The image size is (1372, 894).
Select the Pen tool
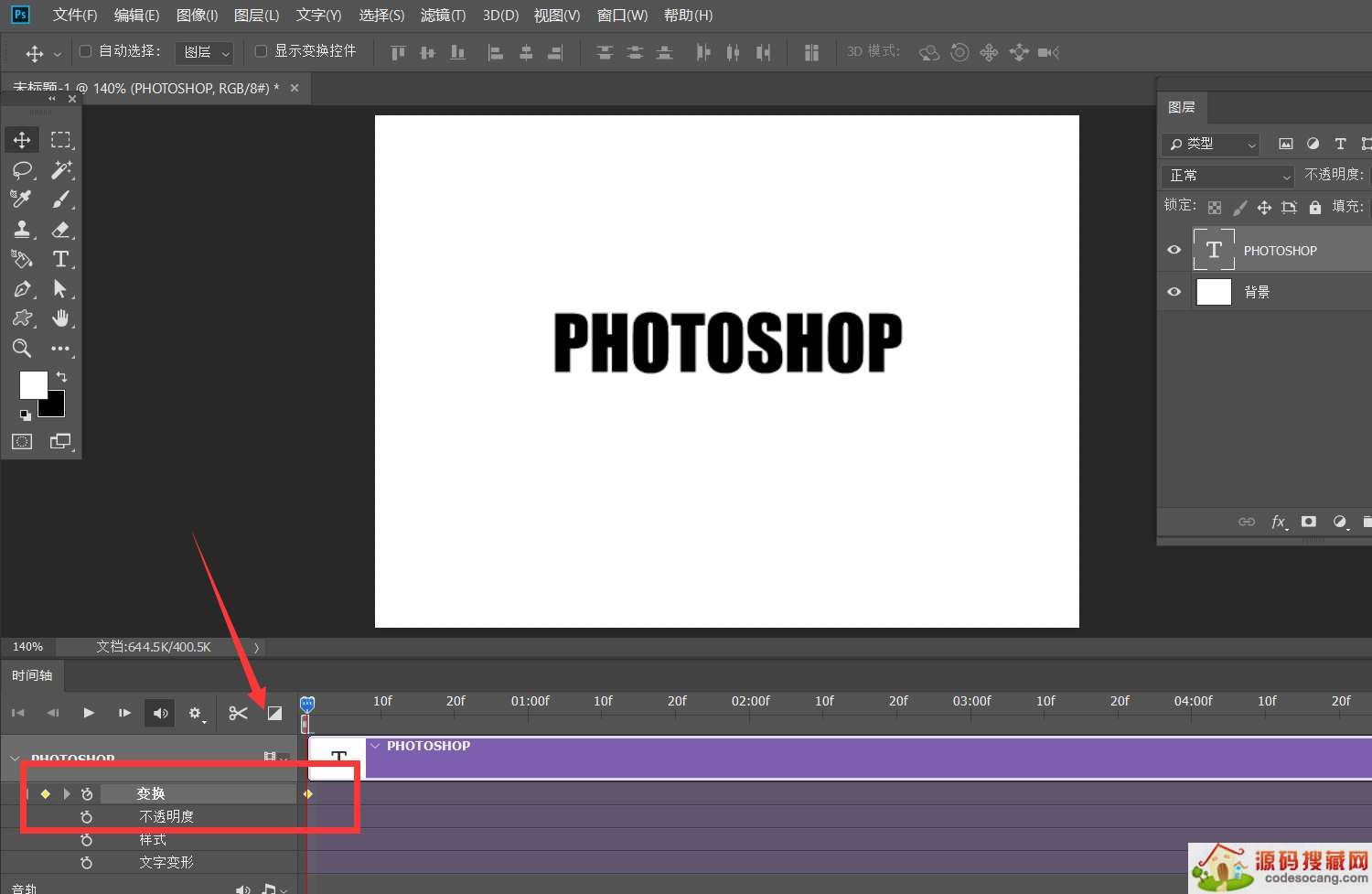[x=22, y=289]
